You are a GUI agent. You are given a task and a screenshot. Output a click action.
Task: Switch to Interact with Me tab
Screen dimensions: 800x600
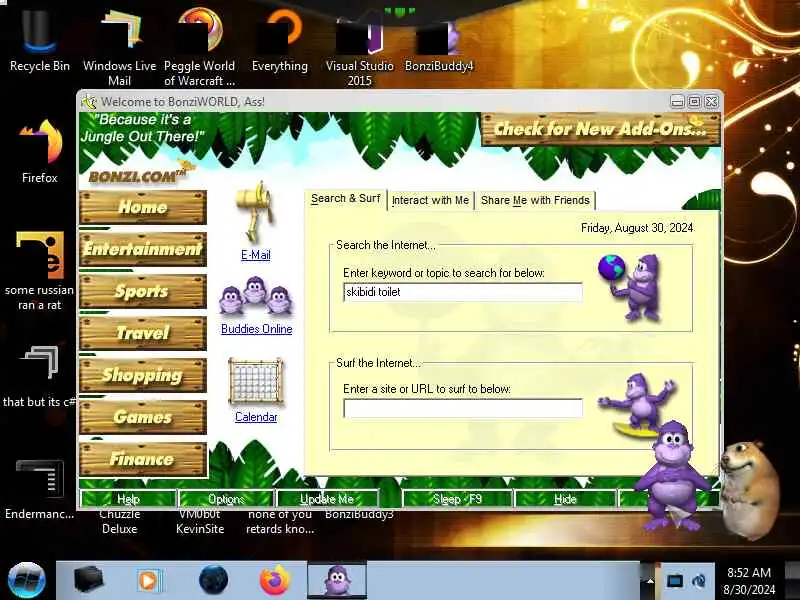pyautogui.click(x=431, y=200)
